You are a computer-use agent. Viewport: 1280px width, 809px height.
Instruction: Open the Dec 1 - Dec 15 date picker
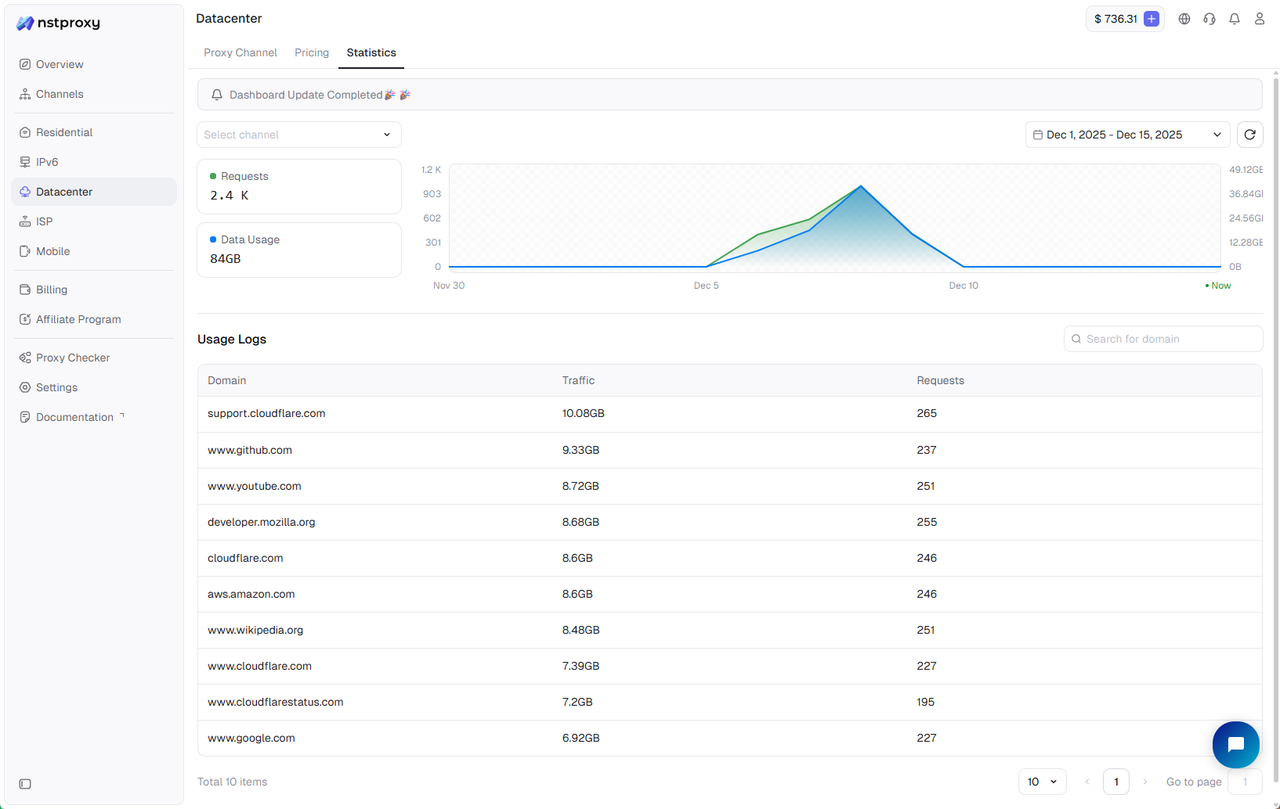click(1127, 134)
